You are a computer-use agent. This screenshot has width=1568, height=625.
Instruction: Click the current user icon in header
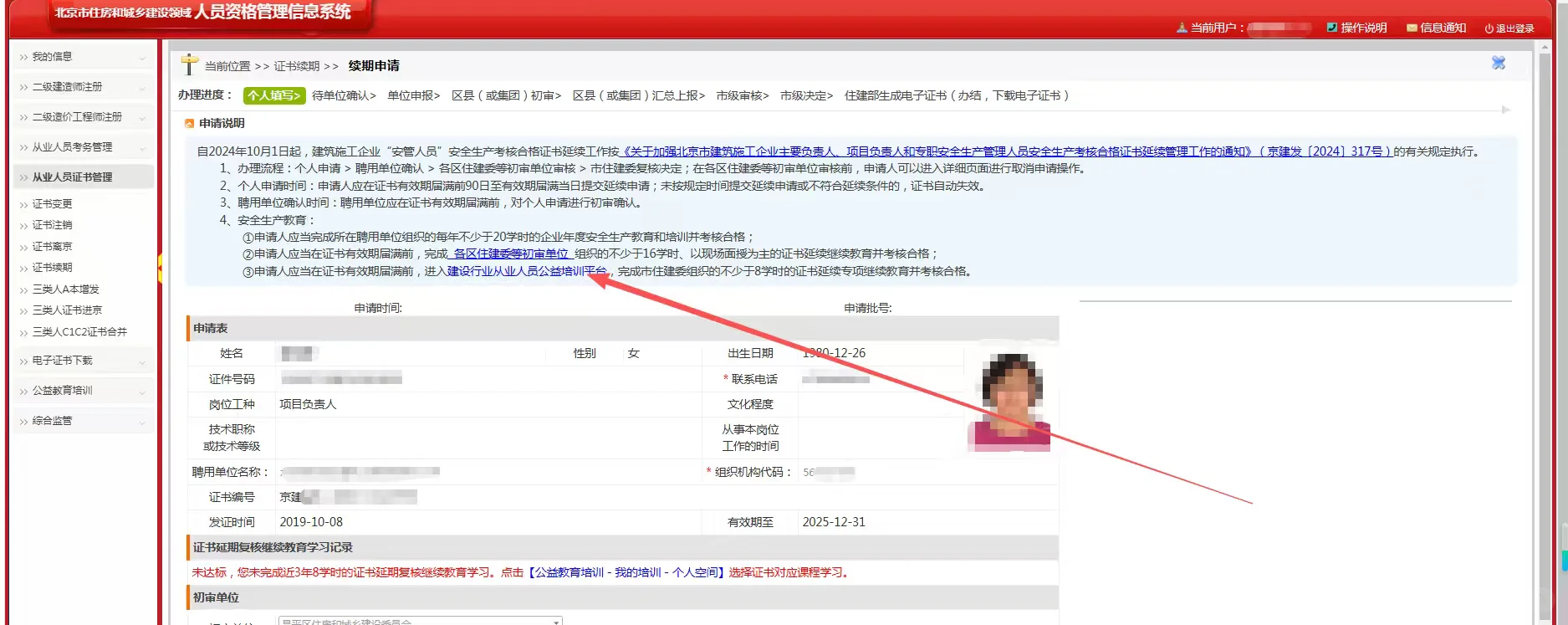click(1182, 28)
